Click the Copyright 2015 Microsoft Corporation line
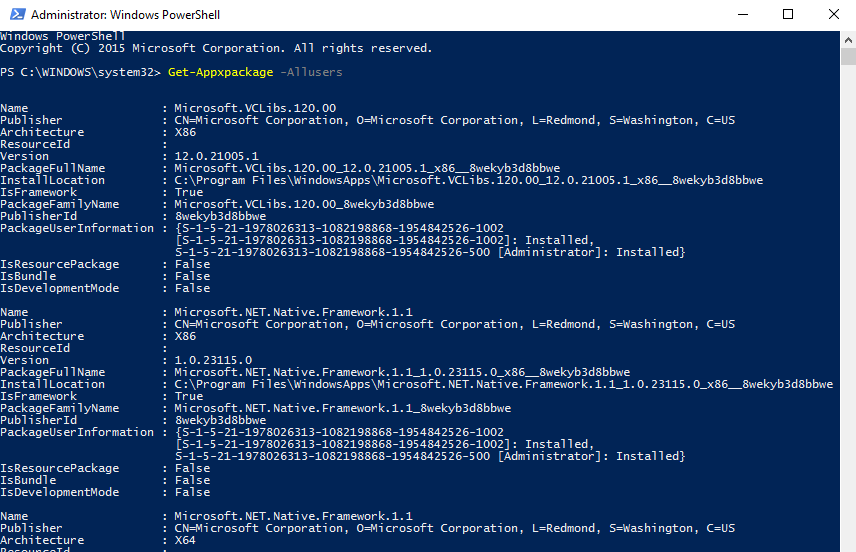This screenshot has width=856, height=552. click(x=216, y=48)
